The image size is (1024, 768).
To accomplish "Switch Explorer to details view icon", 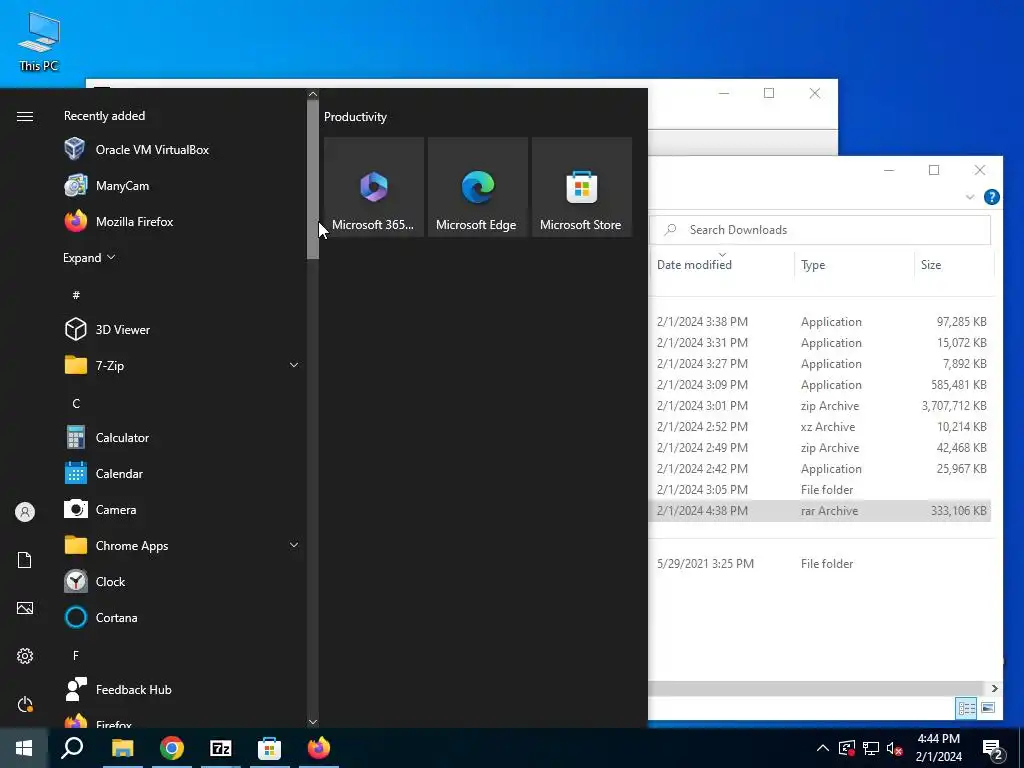I will pyautogui.click(x=966, y=708).
